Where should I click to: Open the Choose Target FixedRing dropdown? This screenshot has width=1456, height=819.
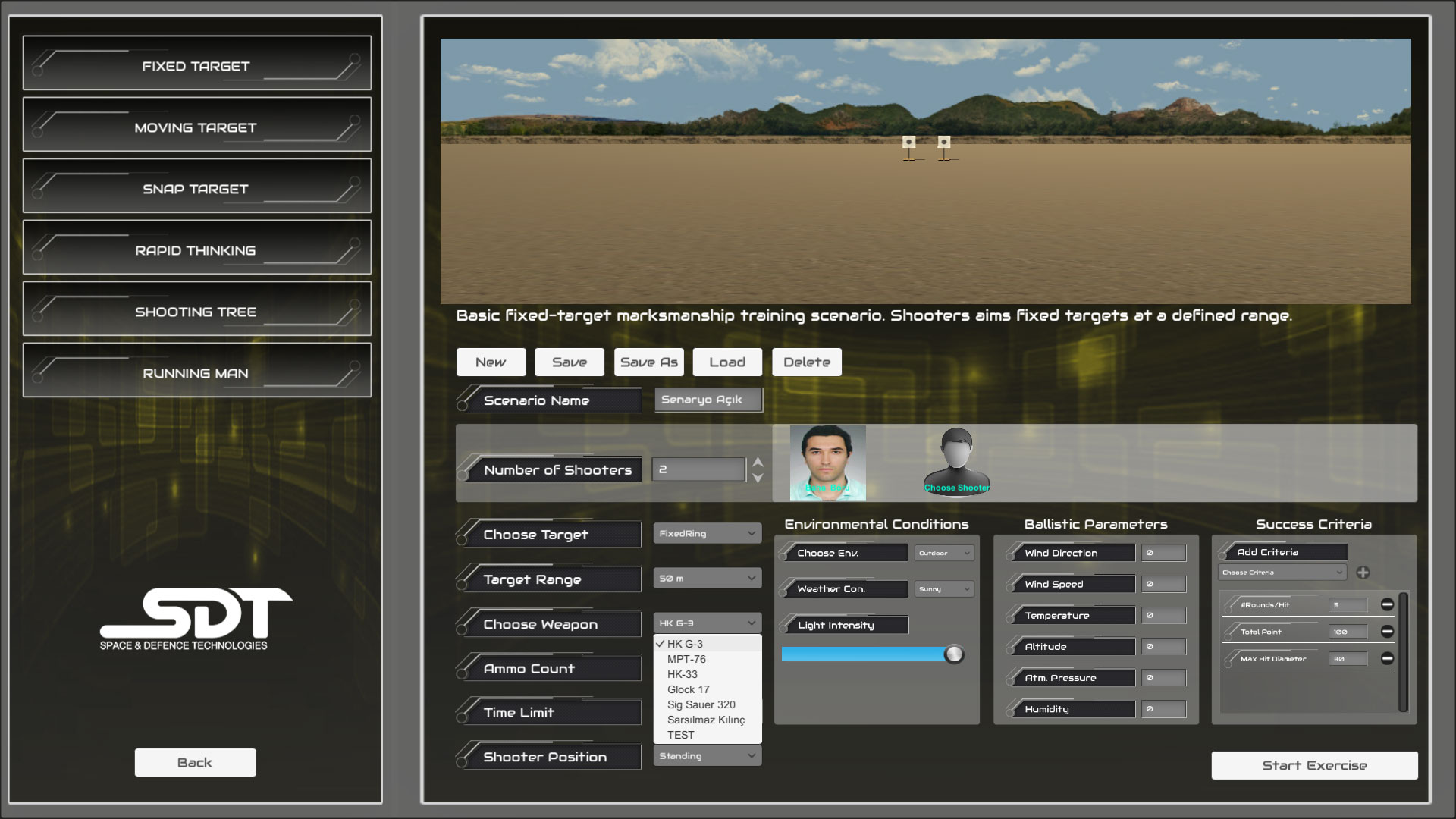[x=707, y=534]
